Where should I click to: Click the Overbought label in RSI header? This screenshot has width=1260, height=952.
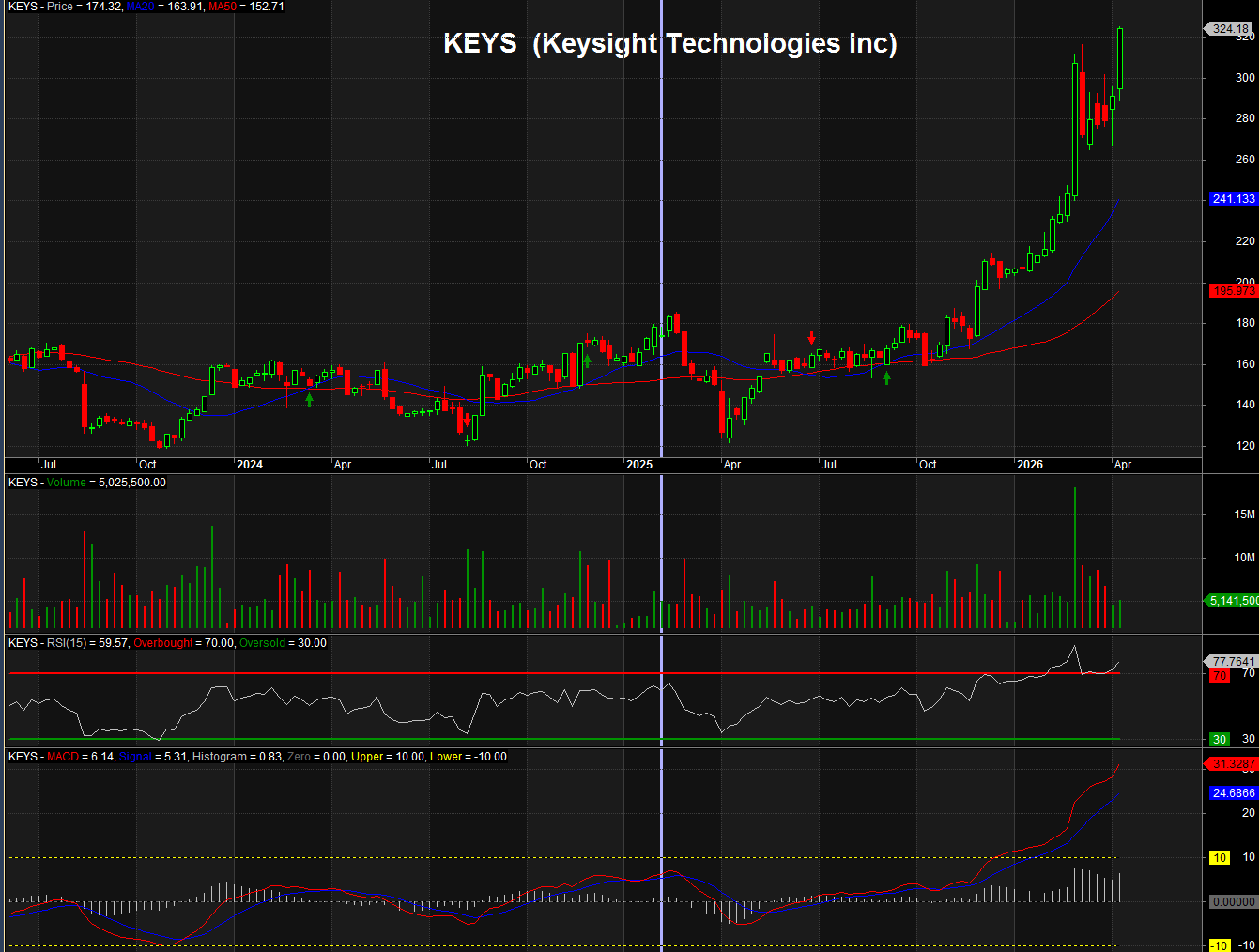pos(163,643)
